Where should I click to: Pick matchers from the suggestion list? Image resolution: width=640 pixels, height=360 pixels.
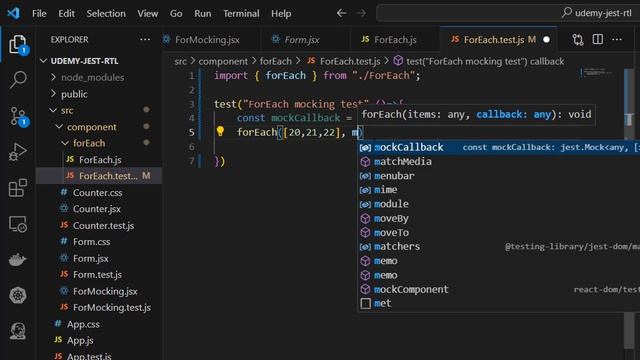(499, 247)
